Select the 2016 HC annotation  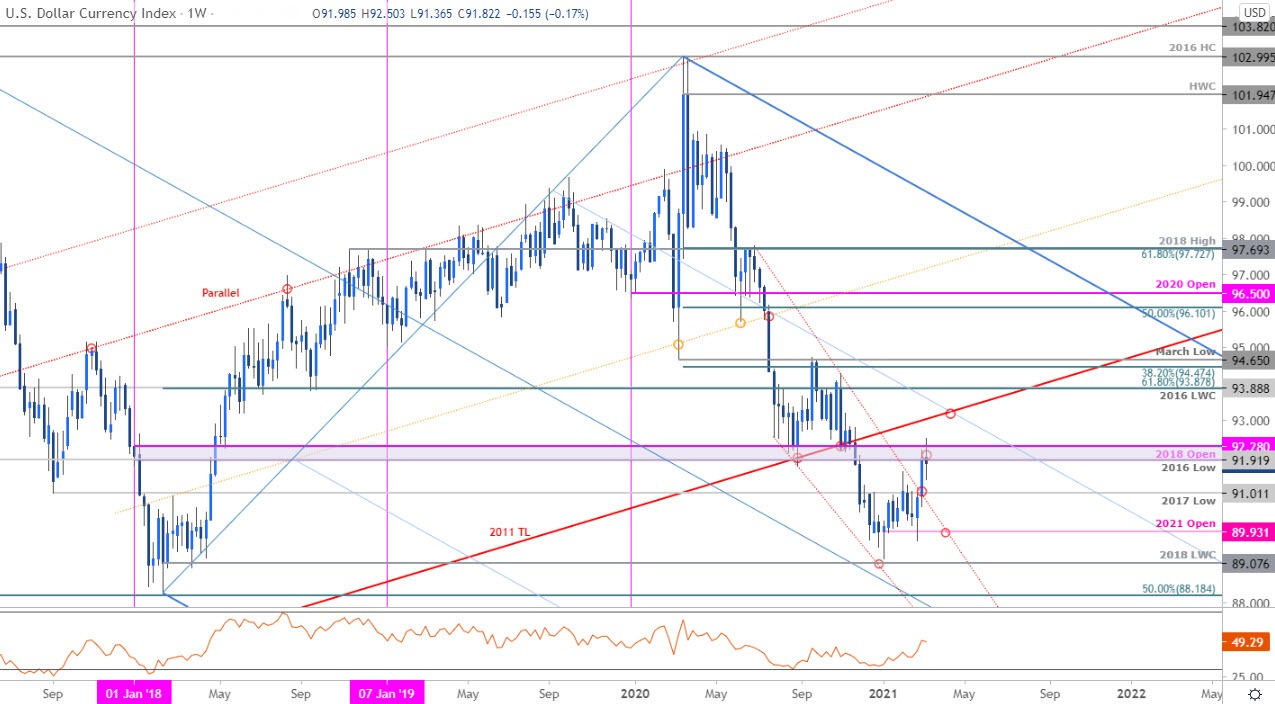[1191, 49]
